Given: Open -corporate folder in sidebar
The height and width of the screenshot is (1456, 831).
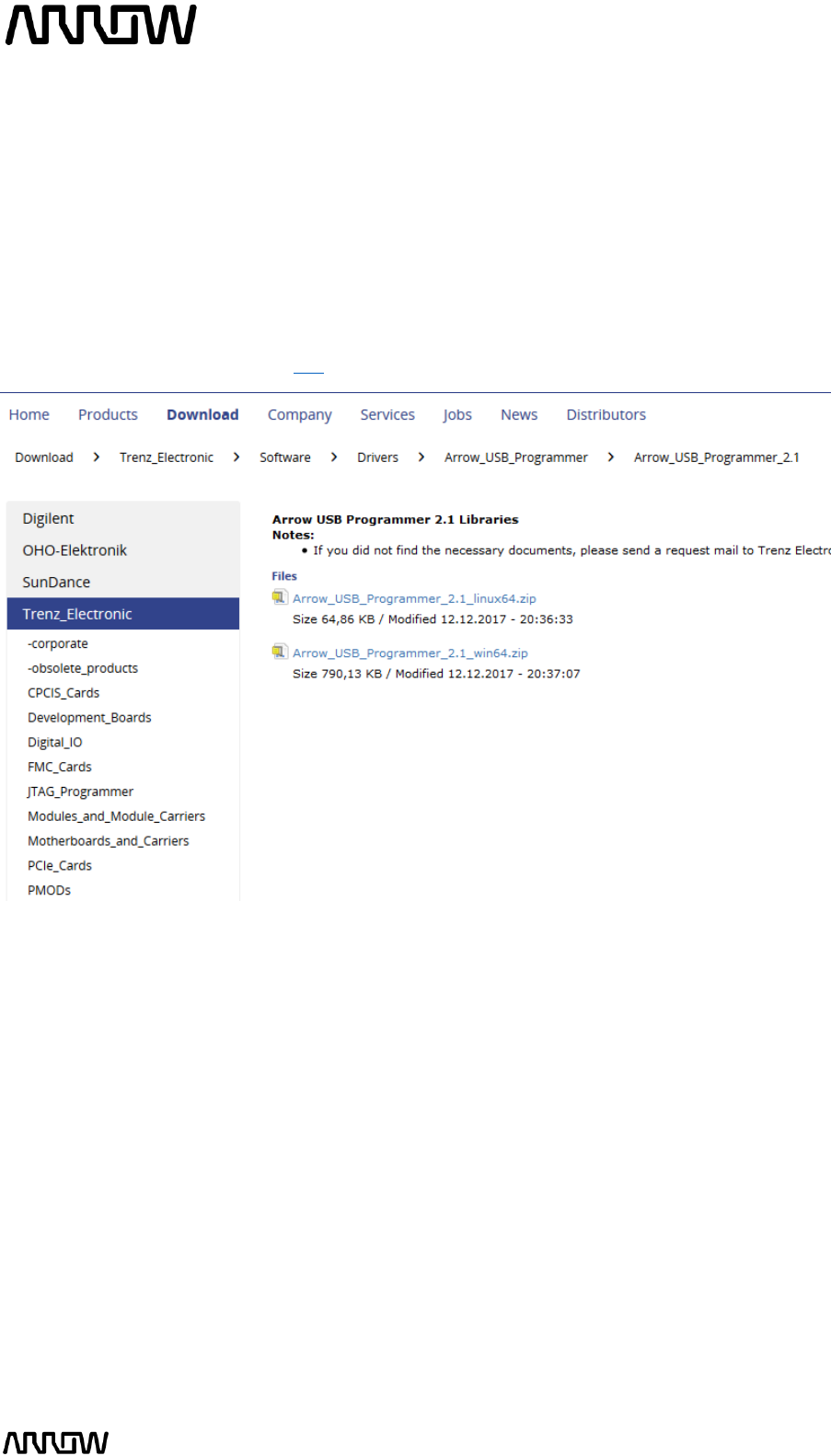Looking at the screenshot, I should [58, 643].
